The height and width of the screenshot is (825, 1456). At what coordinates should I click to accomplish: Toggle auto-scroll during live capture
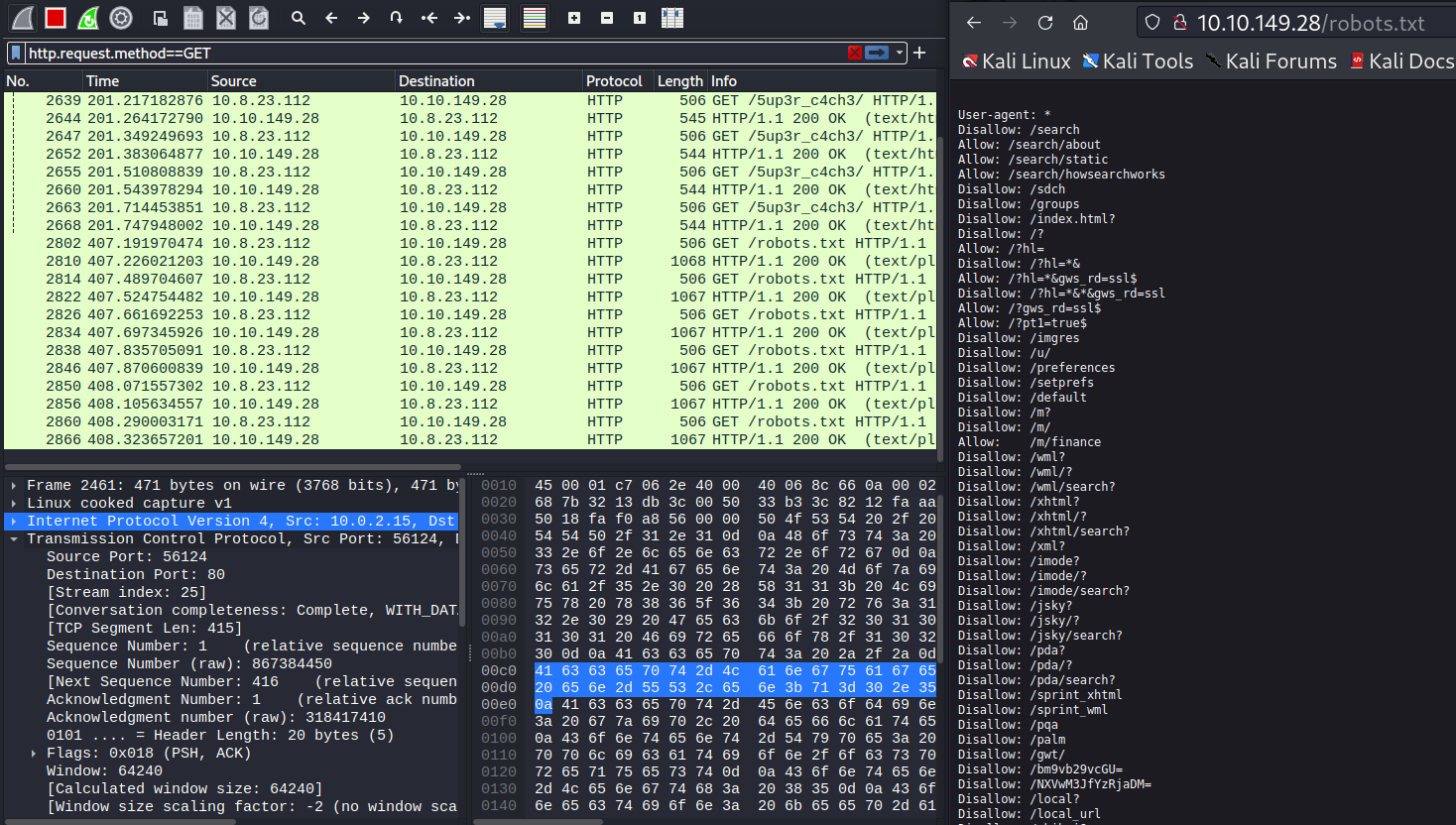click(x=495, y=18)
